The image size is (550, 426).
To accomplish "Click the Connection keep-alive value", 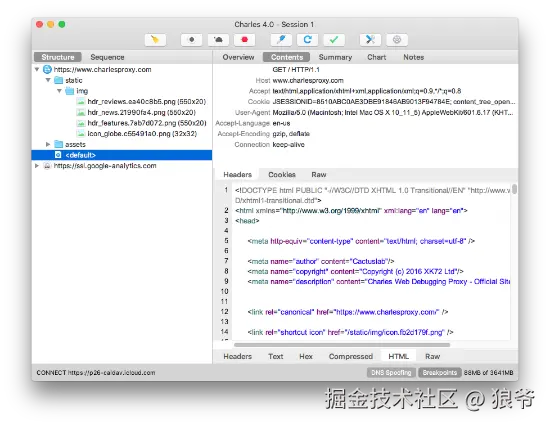I will (x=288, y=145).
